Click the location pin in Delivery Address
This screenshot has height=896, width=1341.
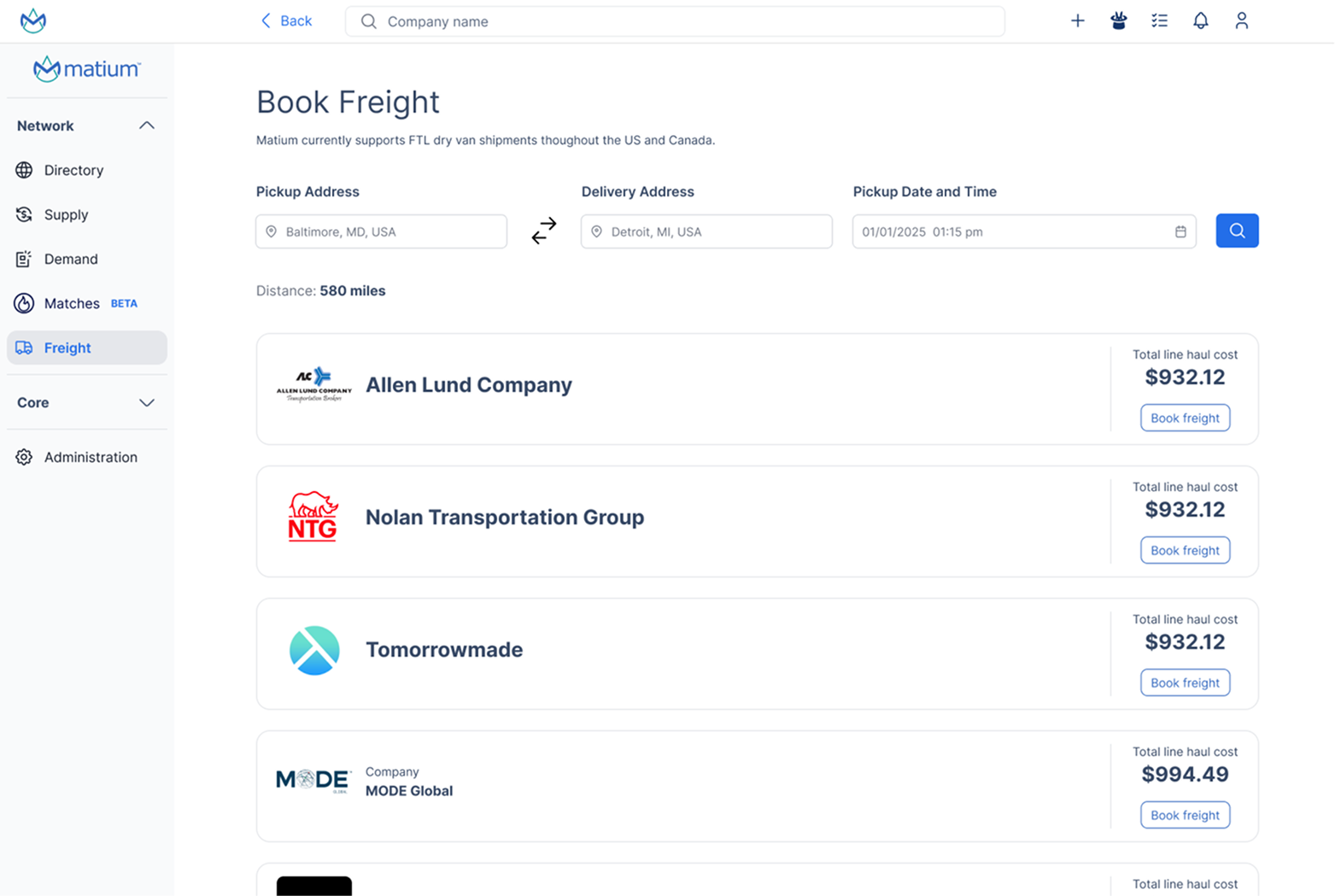click(597, 231)
